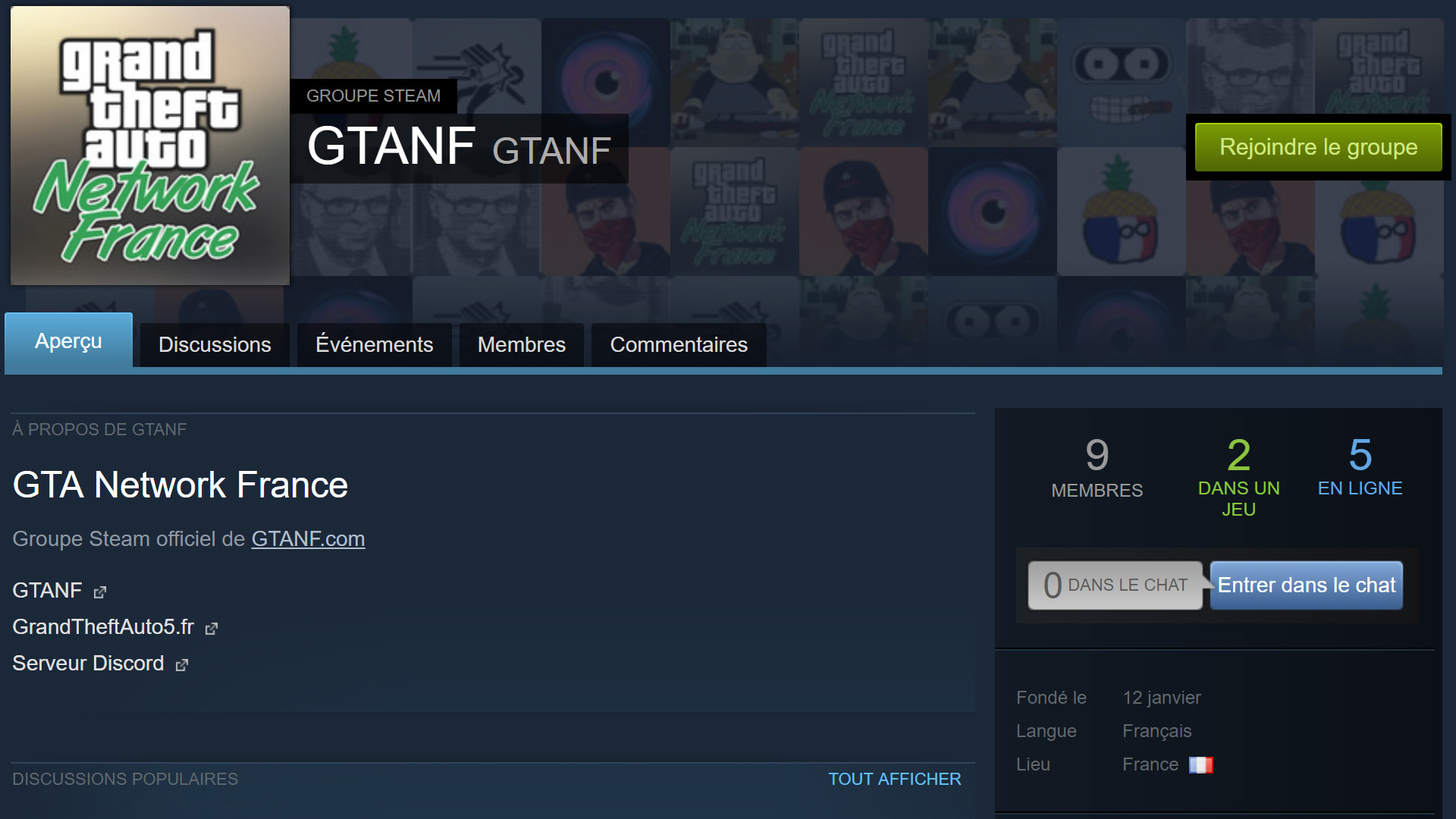Open the GTANF.com hyperlink
The image size is (1456, 819).
pyautogui.click(x=308, y=539)
